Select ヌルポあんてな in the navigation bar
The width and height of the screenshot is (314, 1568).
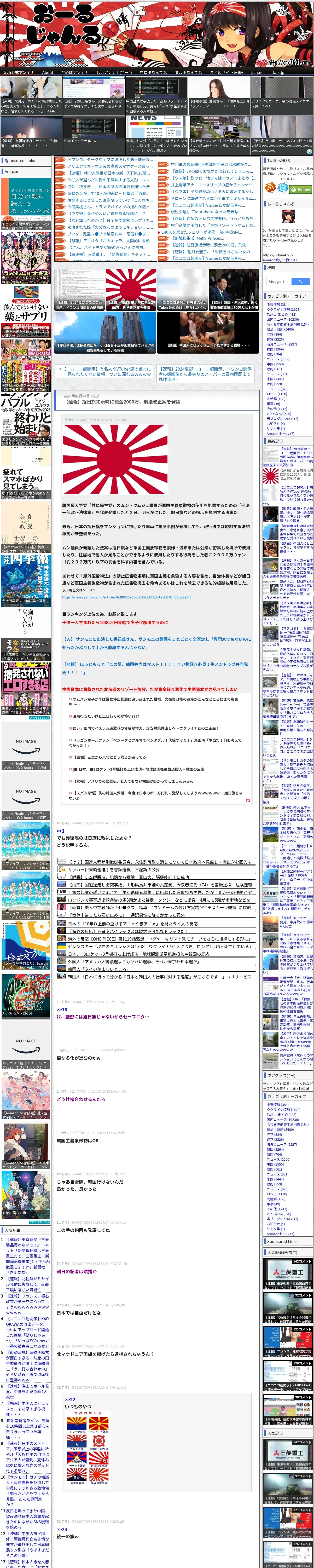[x=188, y=72]
